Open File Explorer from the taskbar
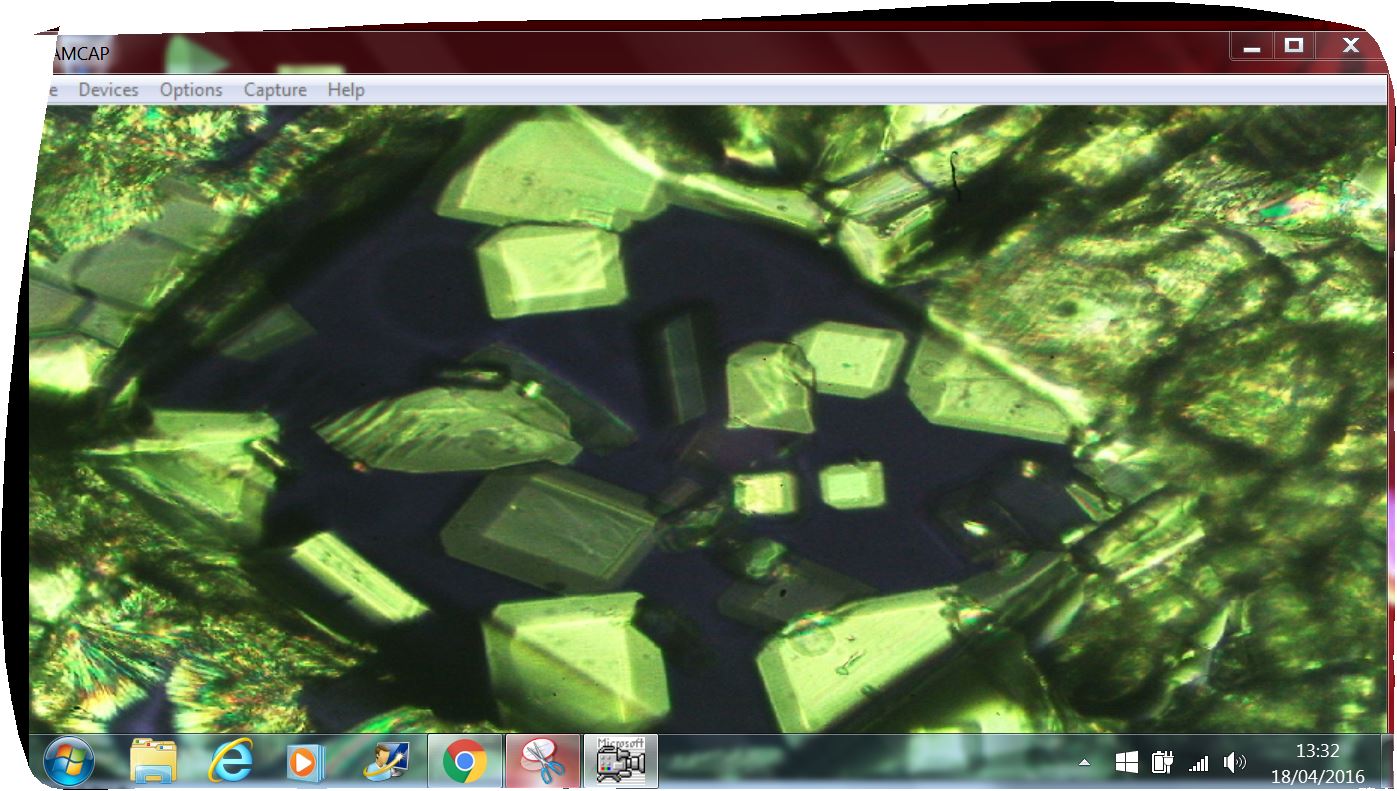Image resolution: width=1397 pixels, height=791 pixels. 153,762
